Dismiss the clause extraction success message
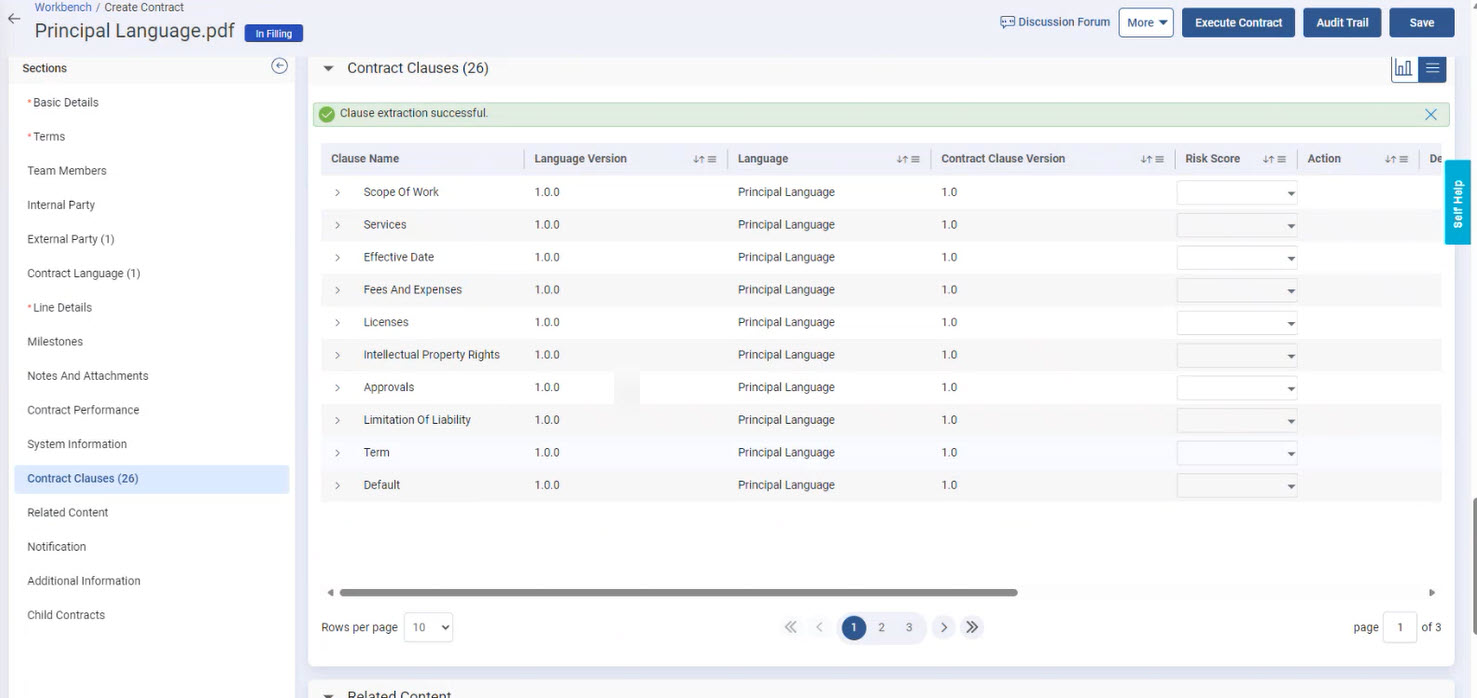1477x698 pixels. (1430, 114)
